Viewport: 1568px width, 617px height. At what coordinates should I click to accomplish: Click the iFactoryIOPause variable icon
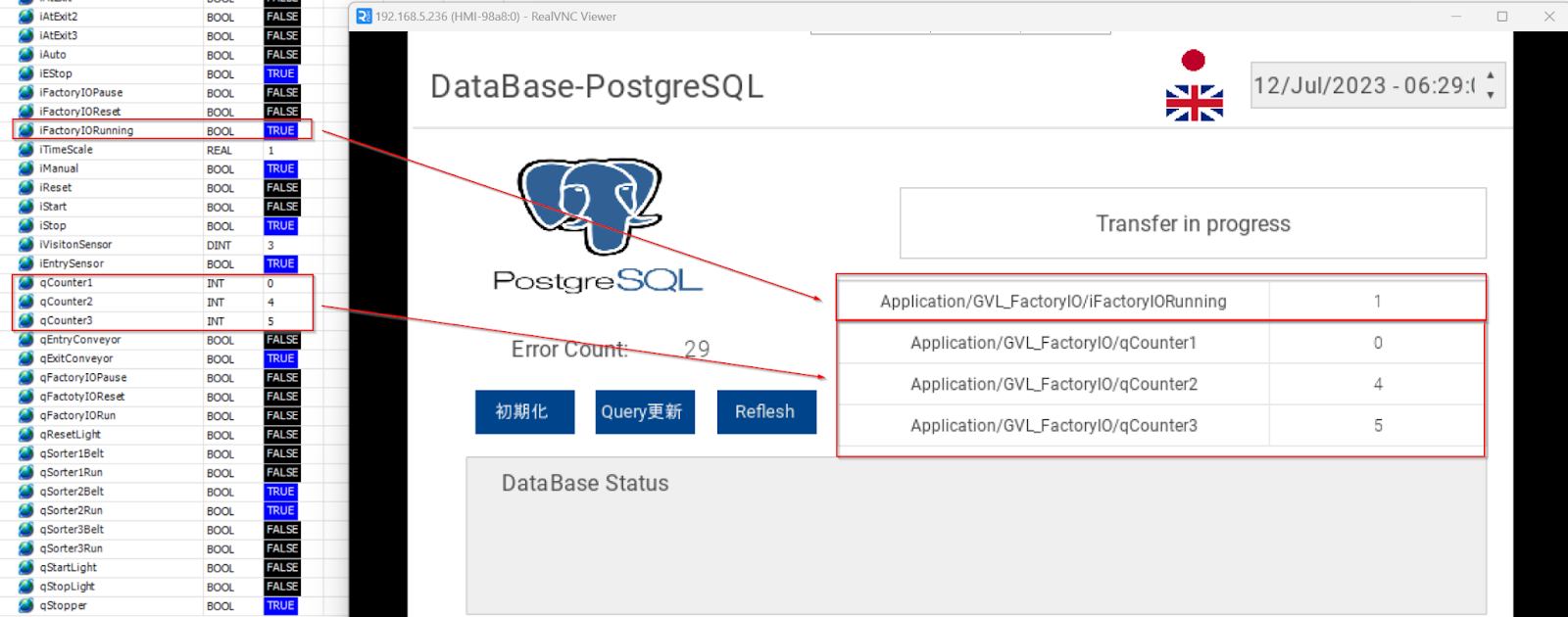point(26,92)
